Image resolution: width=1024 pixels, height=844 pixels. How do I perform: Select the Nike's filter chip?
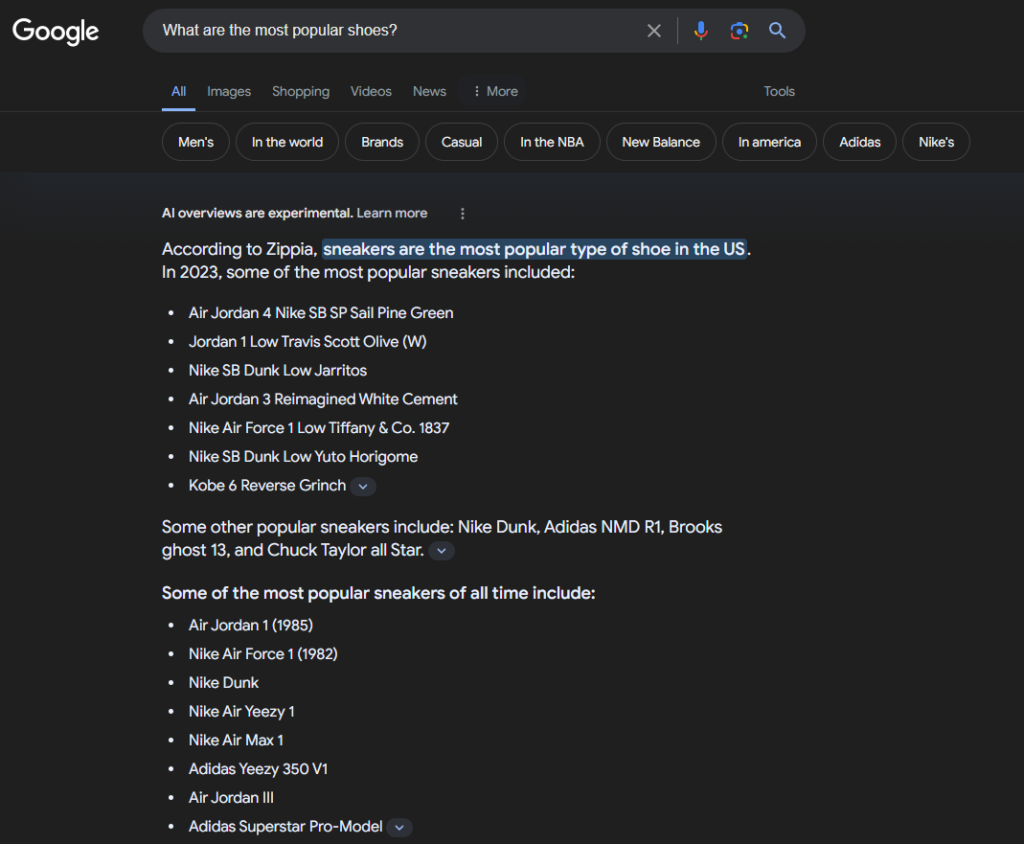936,142
